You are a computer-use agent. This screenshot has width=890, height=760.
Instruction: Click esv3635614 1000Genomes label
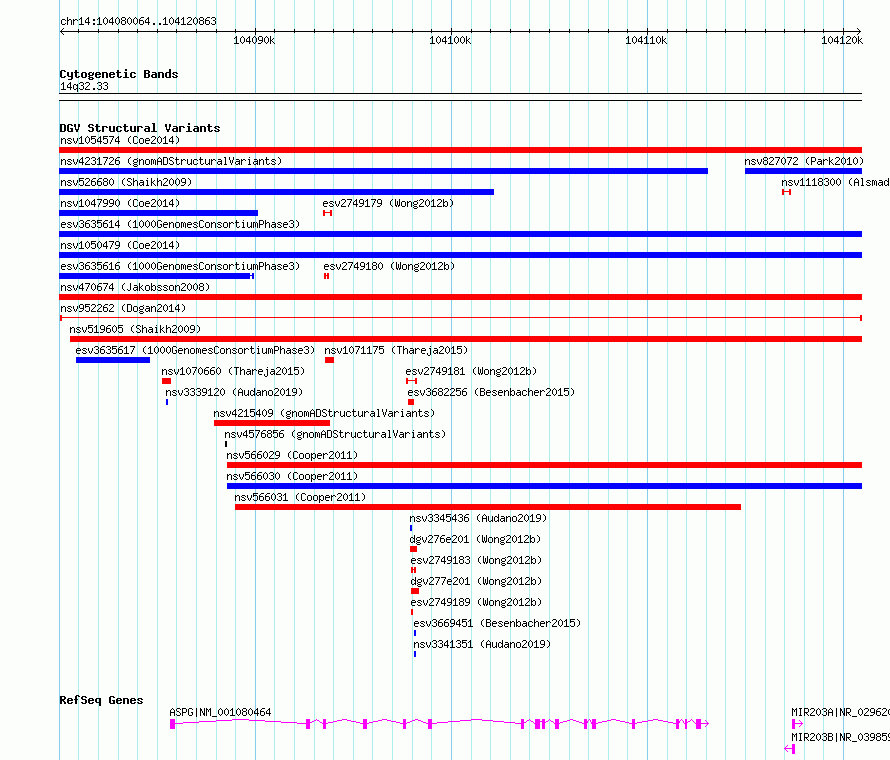(180, 224)
